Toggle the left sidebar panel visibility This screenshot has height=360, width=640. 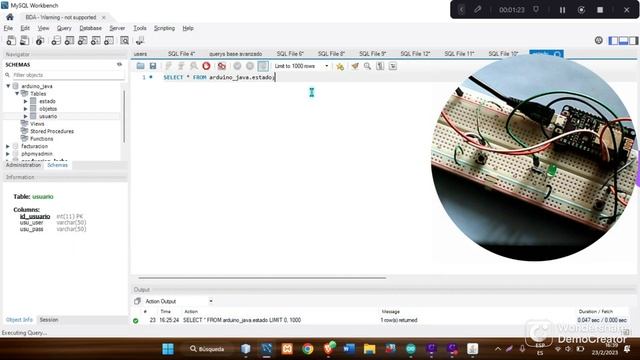613,40
